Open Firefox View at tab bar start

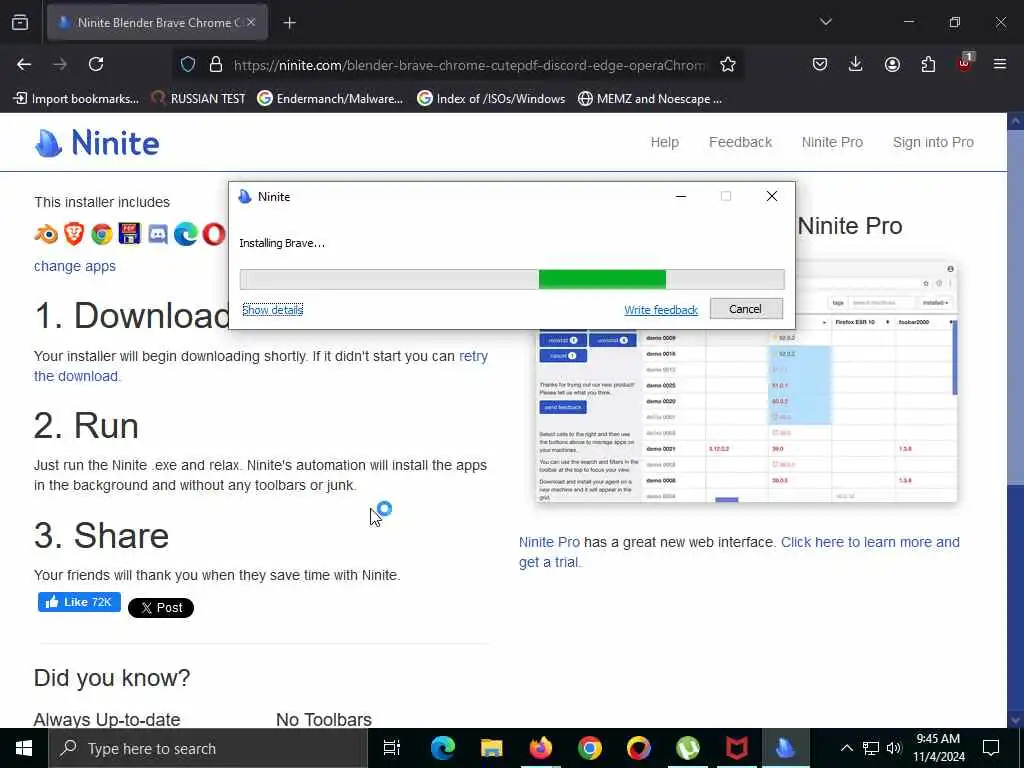click(20, 22)
